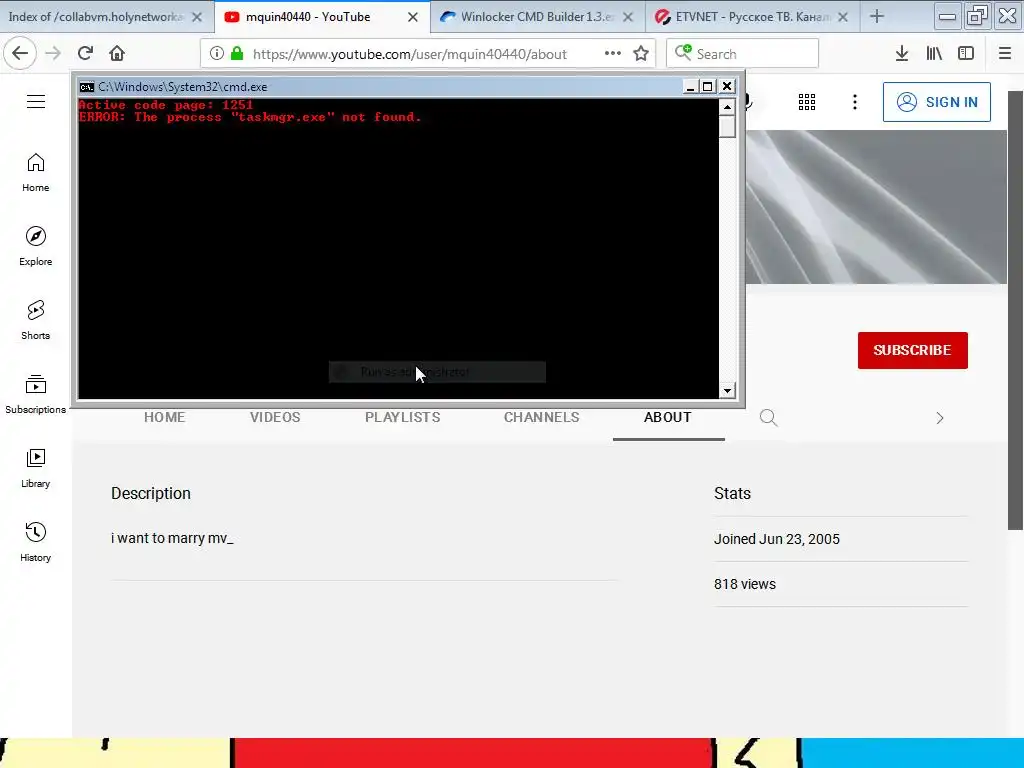Screen dimensions: 1024x768
Task: Expand channel tabs with right chevron
Action: [940, 418]
